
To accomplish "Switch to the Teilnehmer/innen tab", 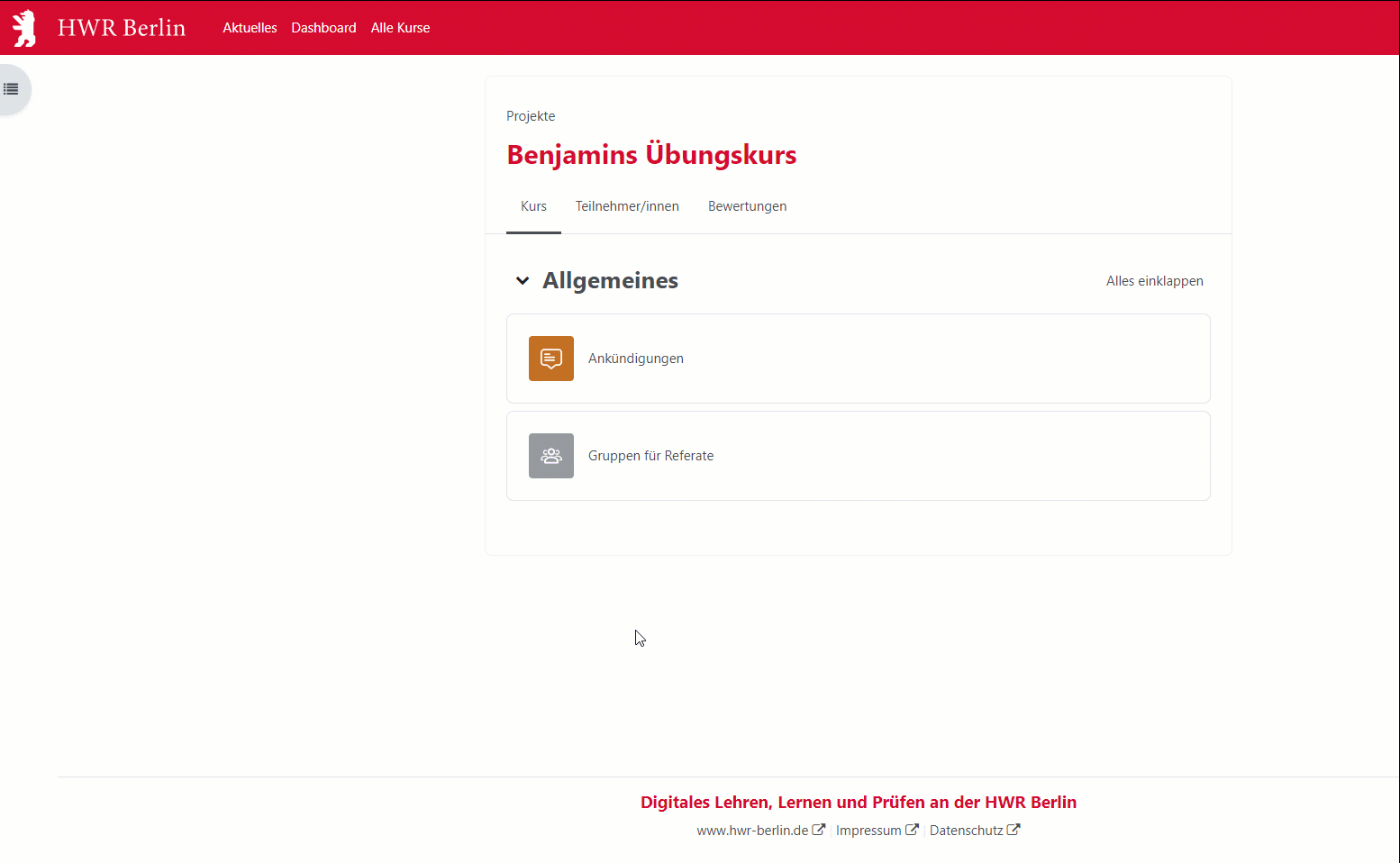I will 627,205.
